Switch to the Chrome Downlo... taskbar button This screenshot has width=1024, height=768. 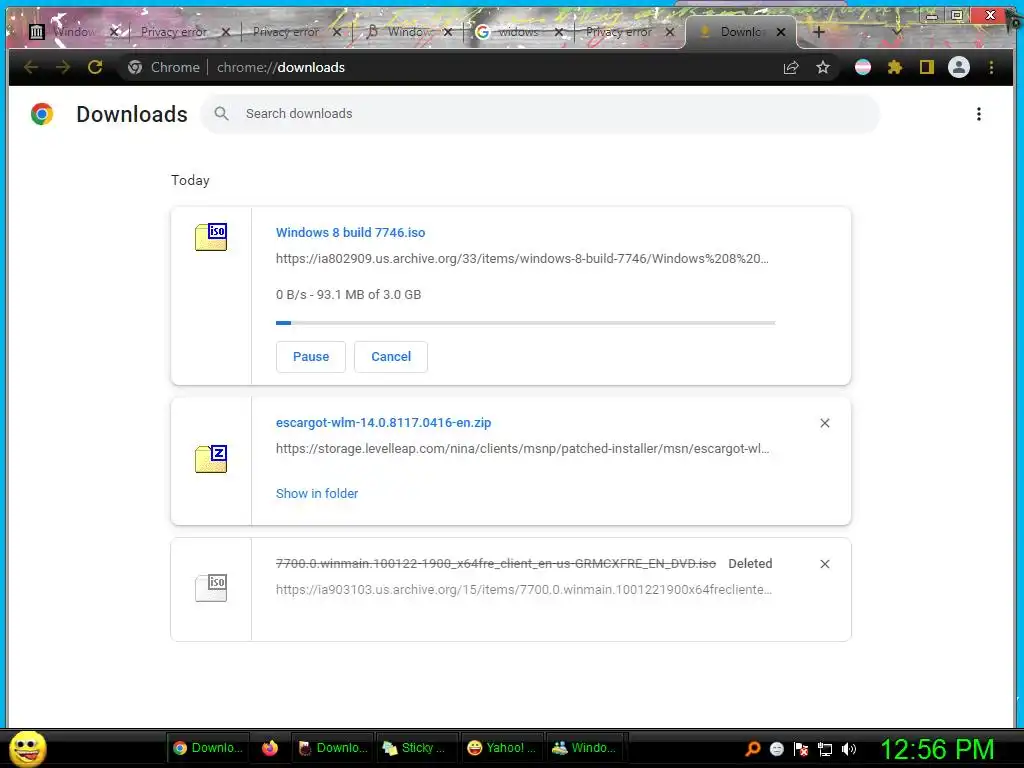[x=208, y=748]
